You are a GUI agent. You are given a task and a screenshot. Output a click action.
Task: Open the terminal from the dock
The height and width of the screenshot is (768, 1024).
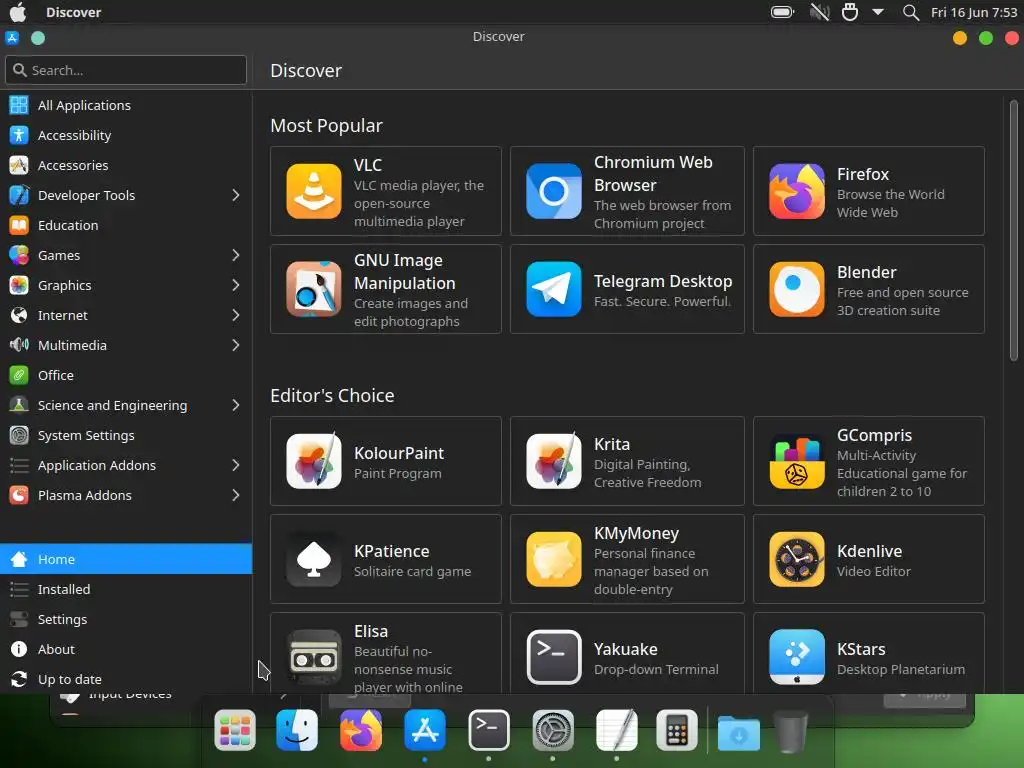(x=488, y=730)
